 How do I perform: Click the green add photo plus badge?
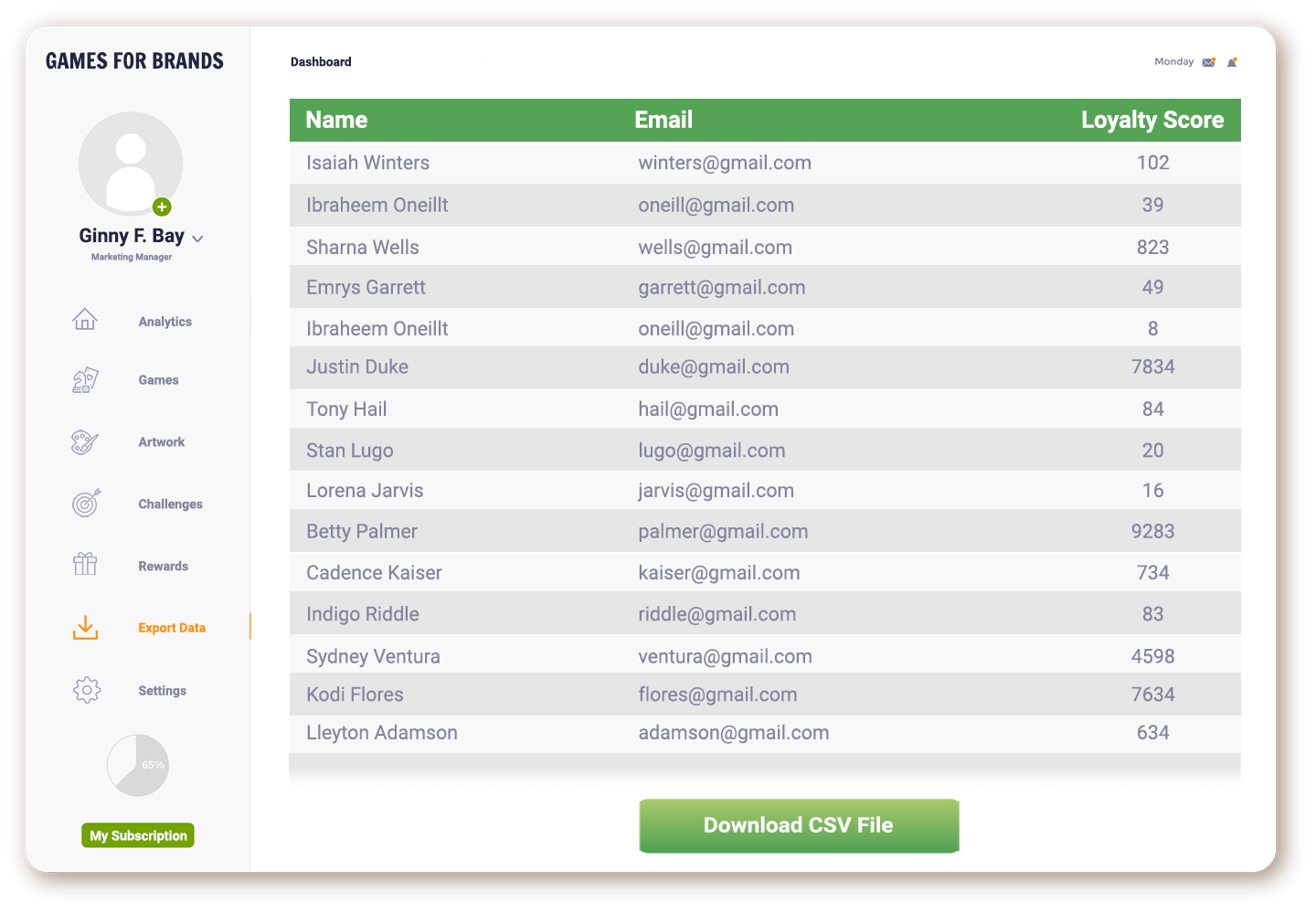tap(162, 207)
